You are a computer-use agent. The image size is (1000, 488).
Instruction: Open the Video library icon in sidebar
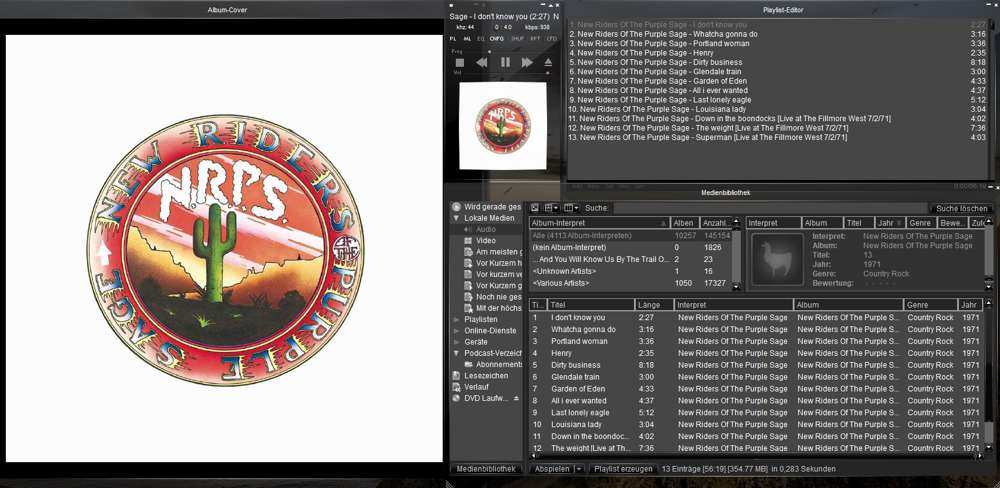(468, 241)
